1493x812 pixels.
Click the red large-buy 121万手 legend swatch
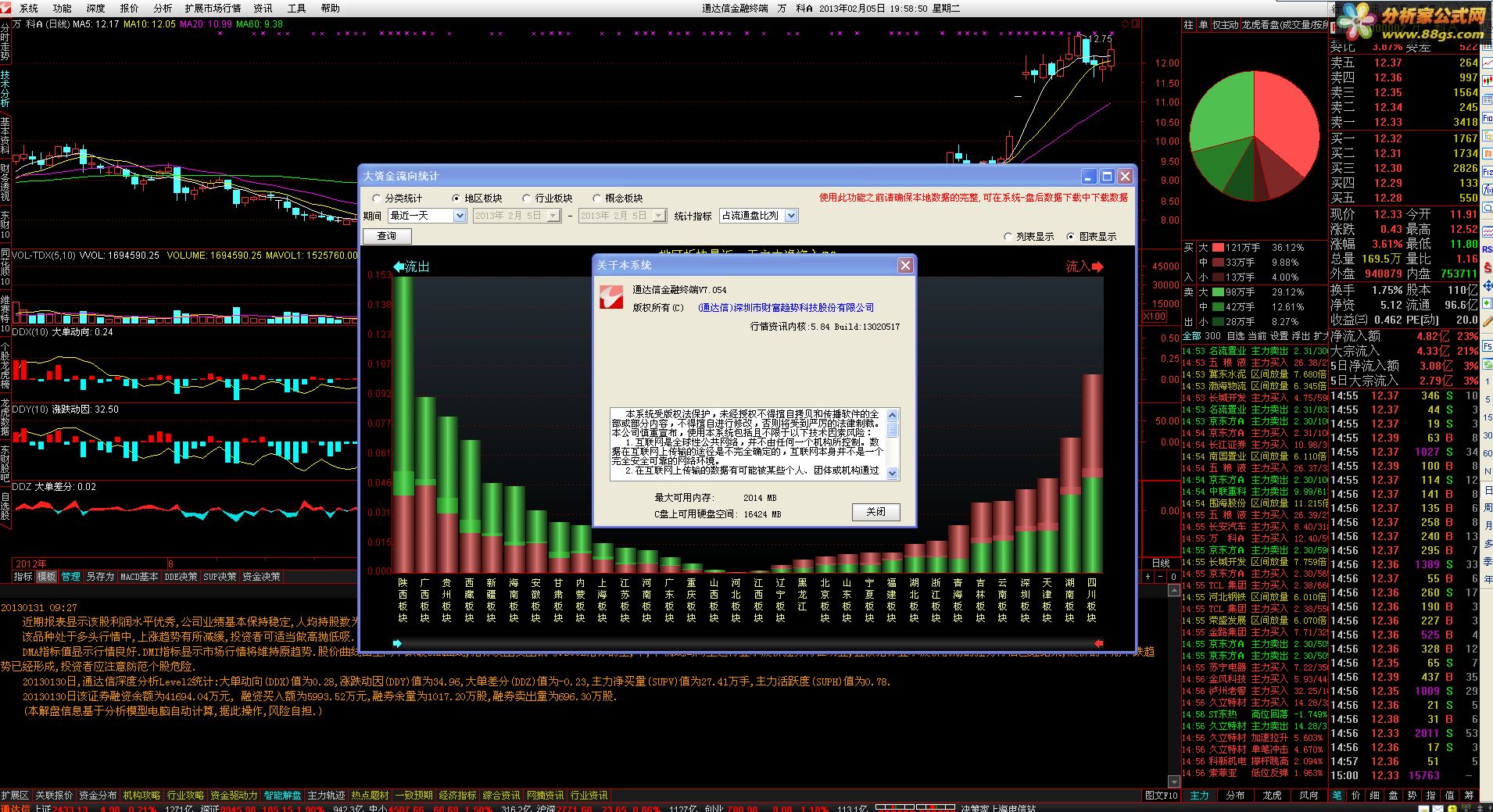pos(1218,248)
